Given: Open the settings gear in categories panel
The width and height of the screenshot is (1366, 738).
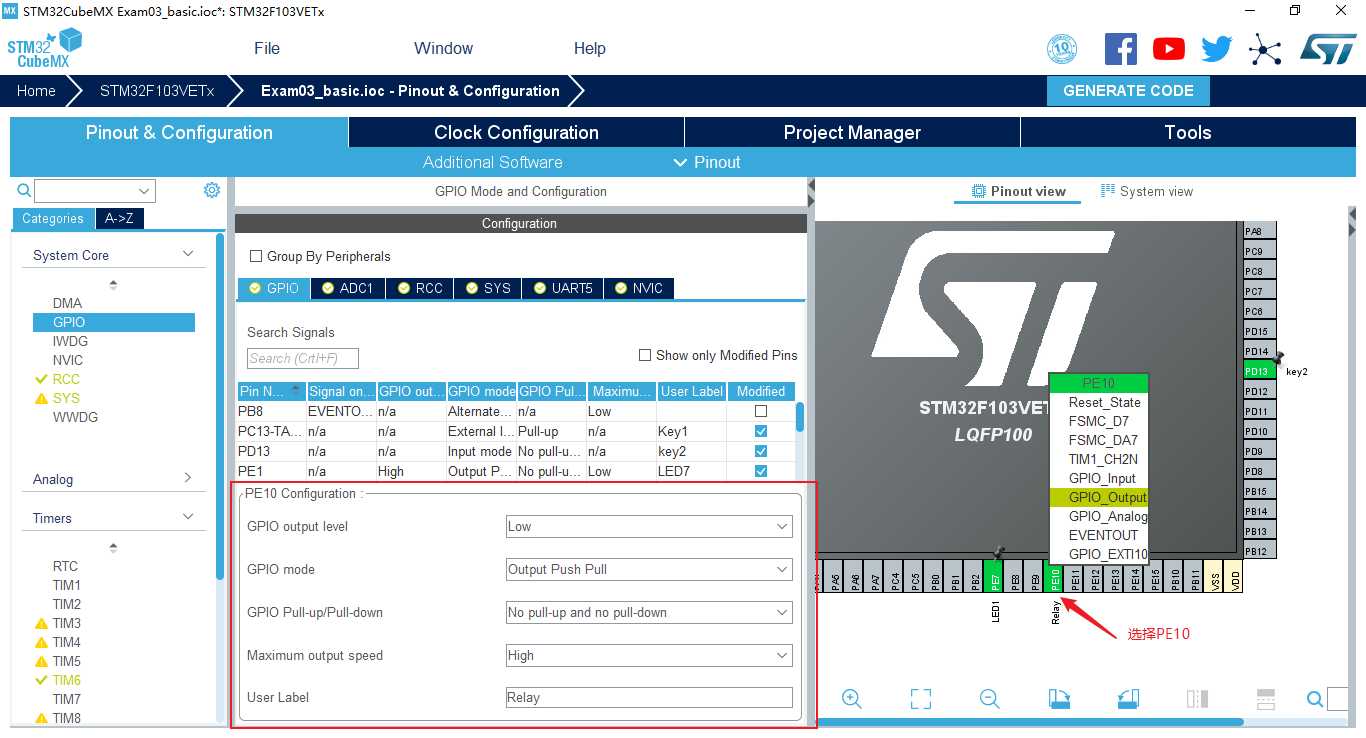Looking at the screenshot, I should point(211,190).
